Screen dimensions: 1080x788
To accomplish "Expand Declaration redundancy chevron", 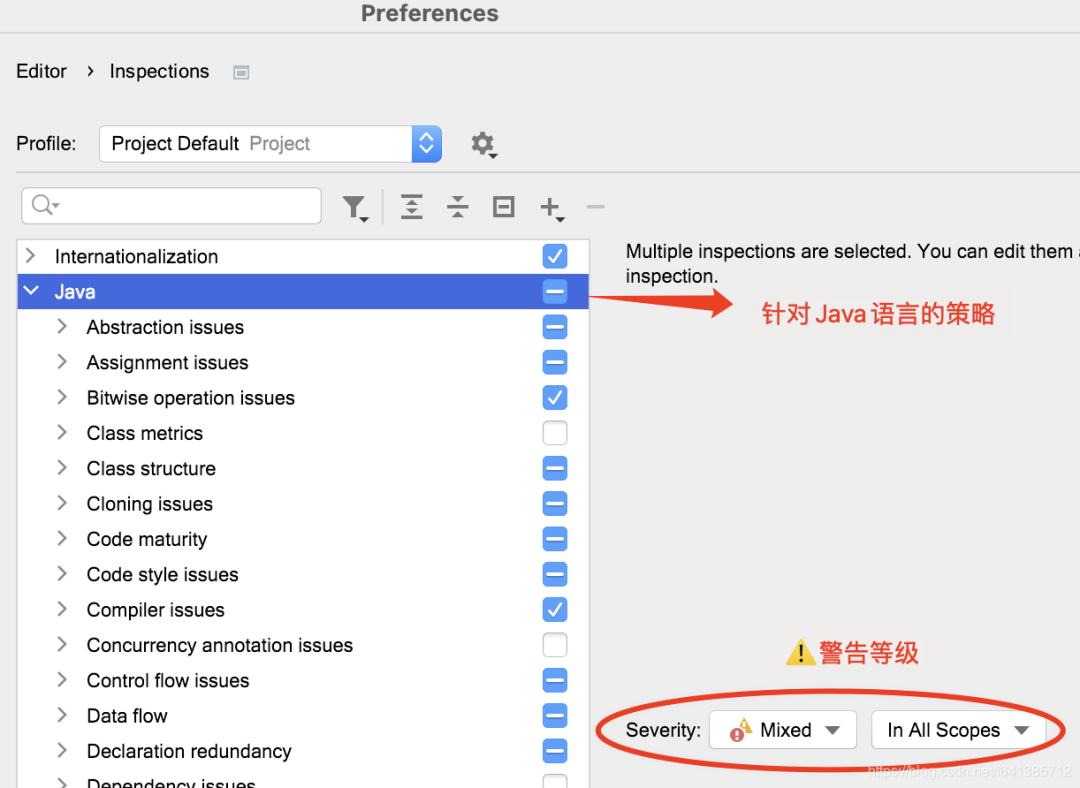I will [62, 750].
